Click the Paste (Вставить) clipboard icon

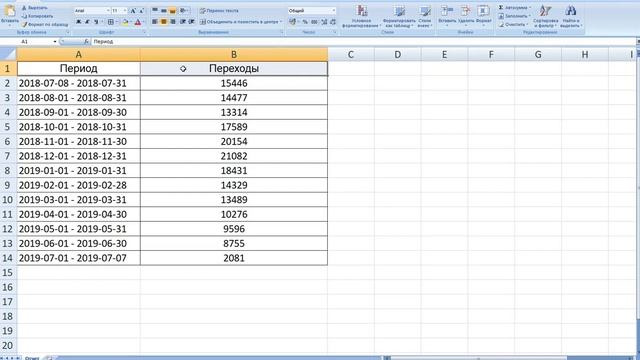9,11
